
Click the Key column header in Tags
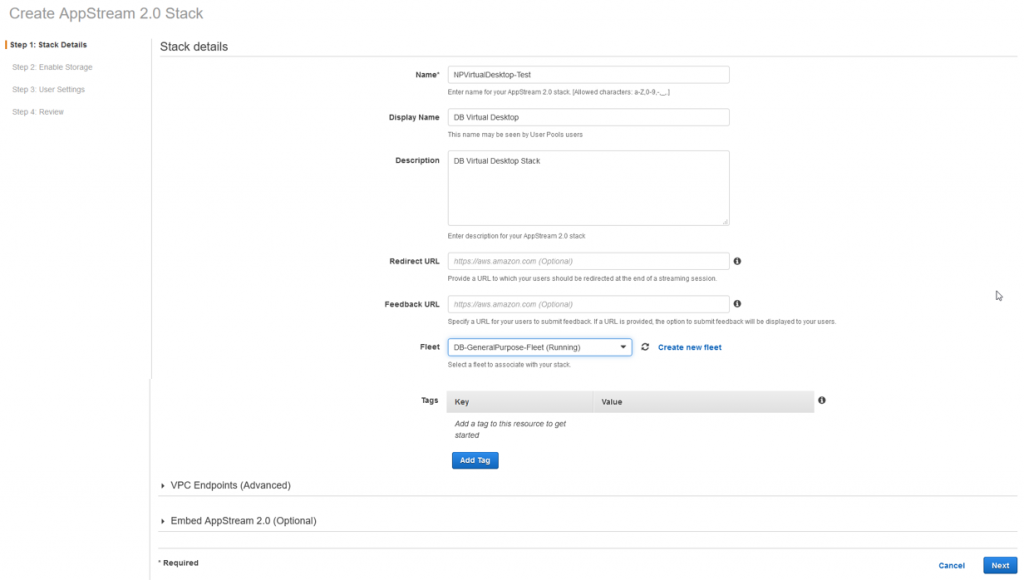point(520,402)
